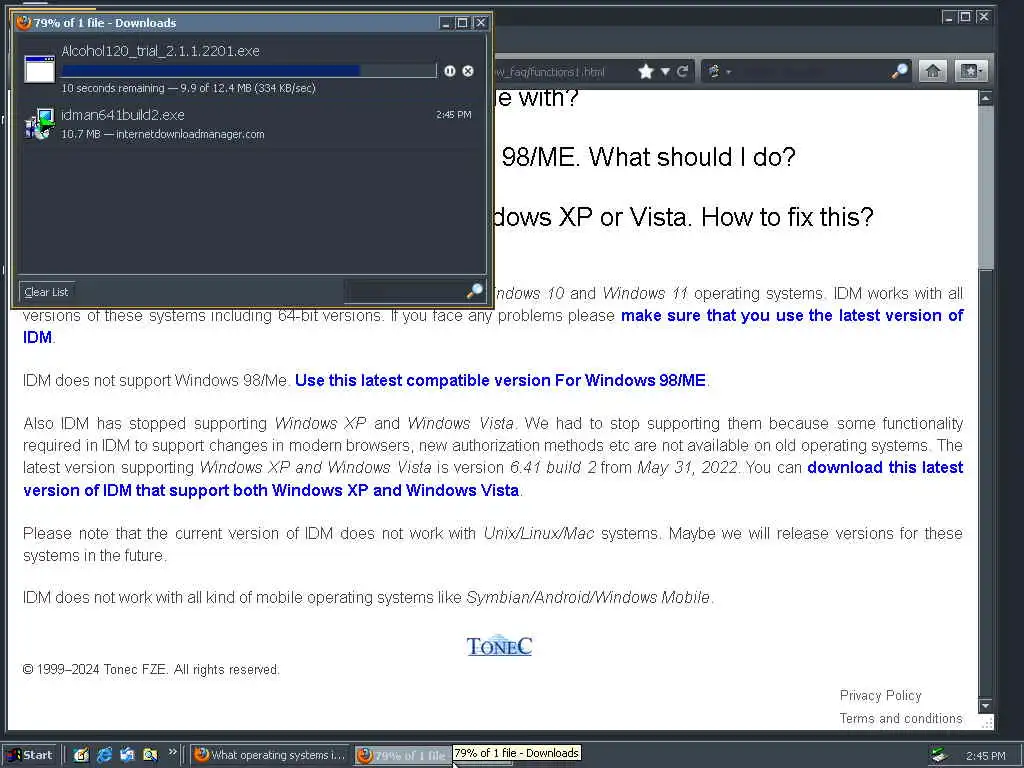
Task: Bookmark this page with the star
Action: [646, 71]
